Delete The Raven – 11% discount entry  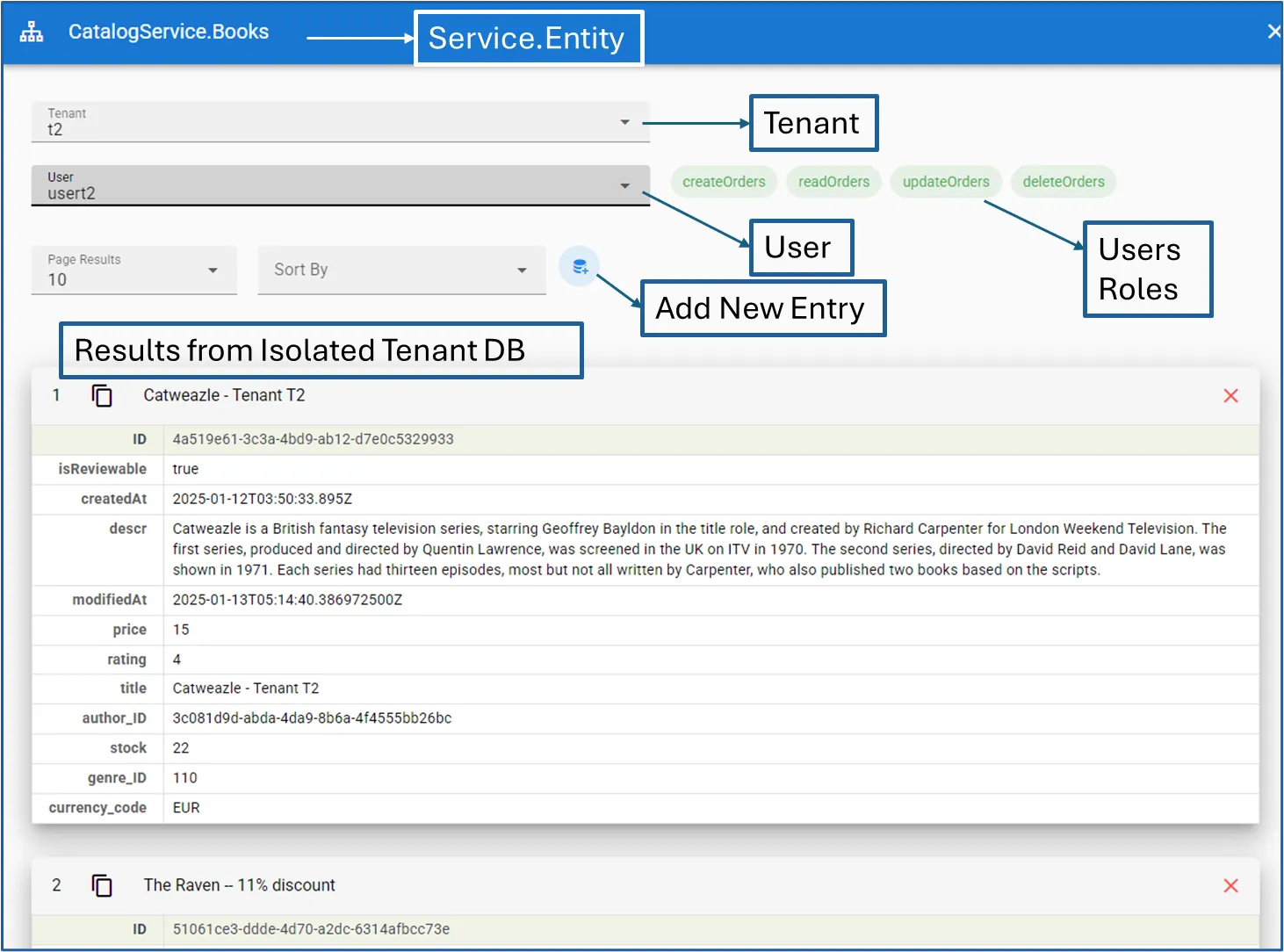1230,885
